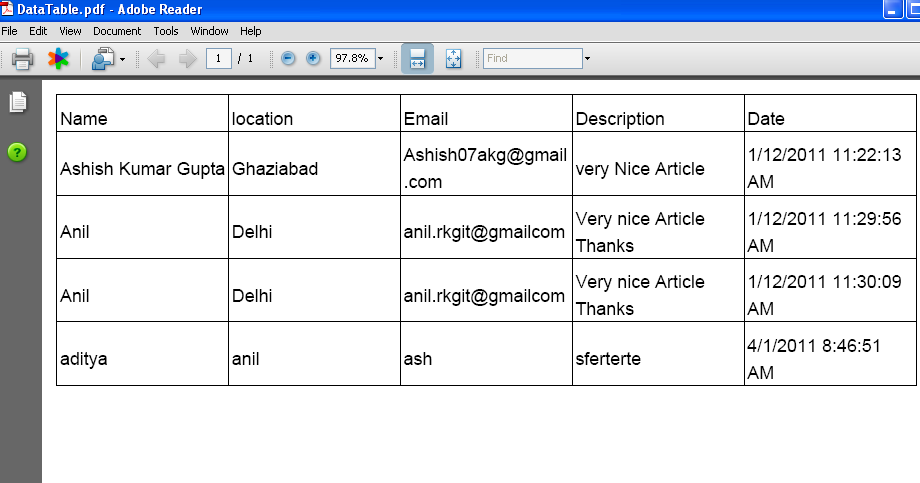Click in the Find search box

(533, 58)
